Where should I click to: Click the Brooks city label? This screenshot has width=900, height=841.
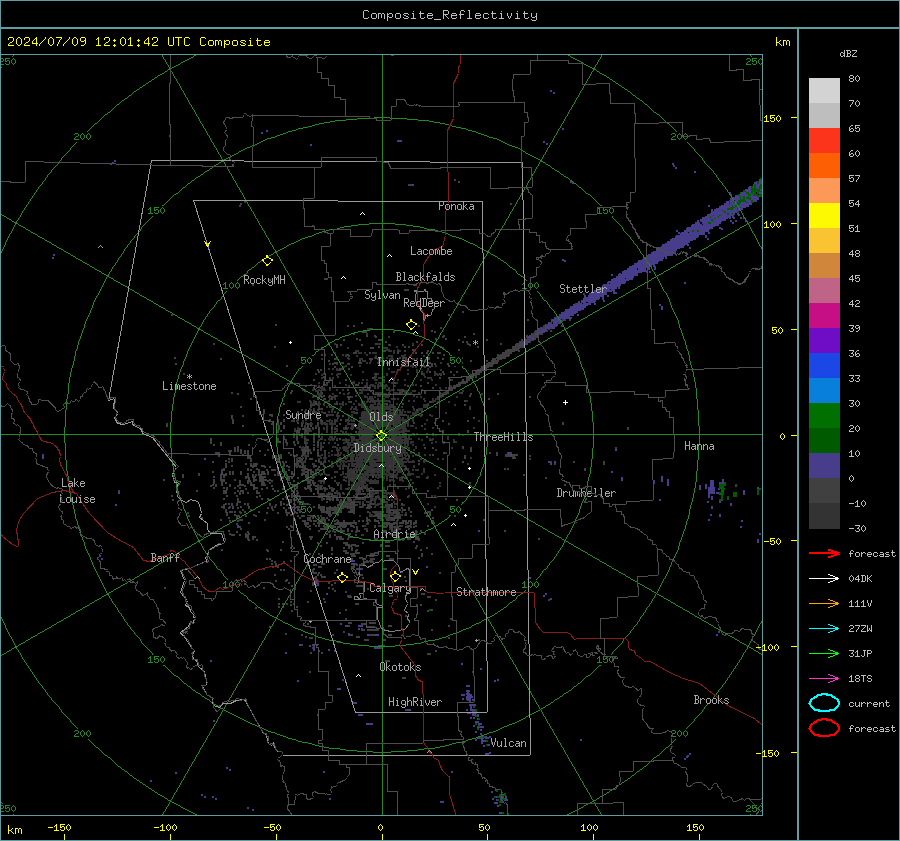(711, 700)
